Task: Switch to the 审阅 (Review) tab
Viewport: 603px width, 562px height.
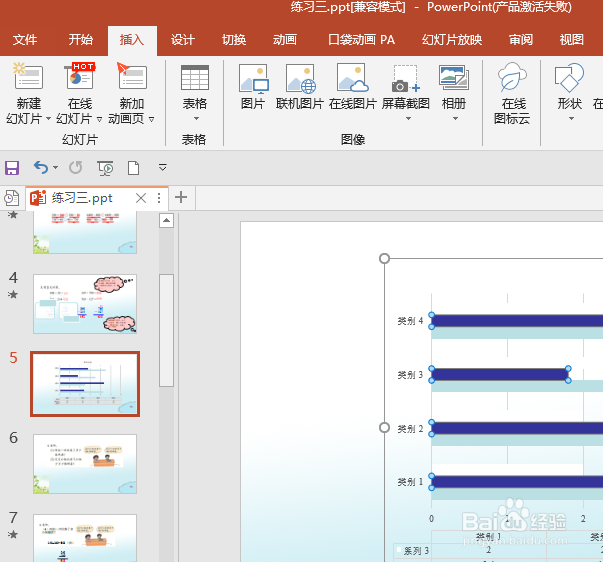Action: 521,40
